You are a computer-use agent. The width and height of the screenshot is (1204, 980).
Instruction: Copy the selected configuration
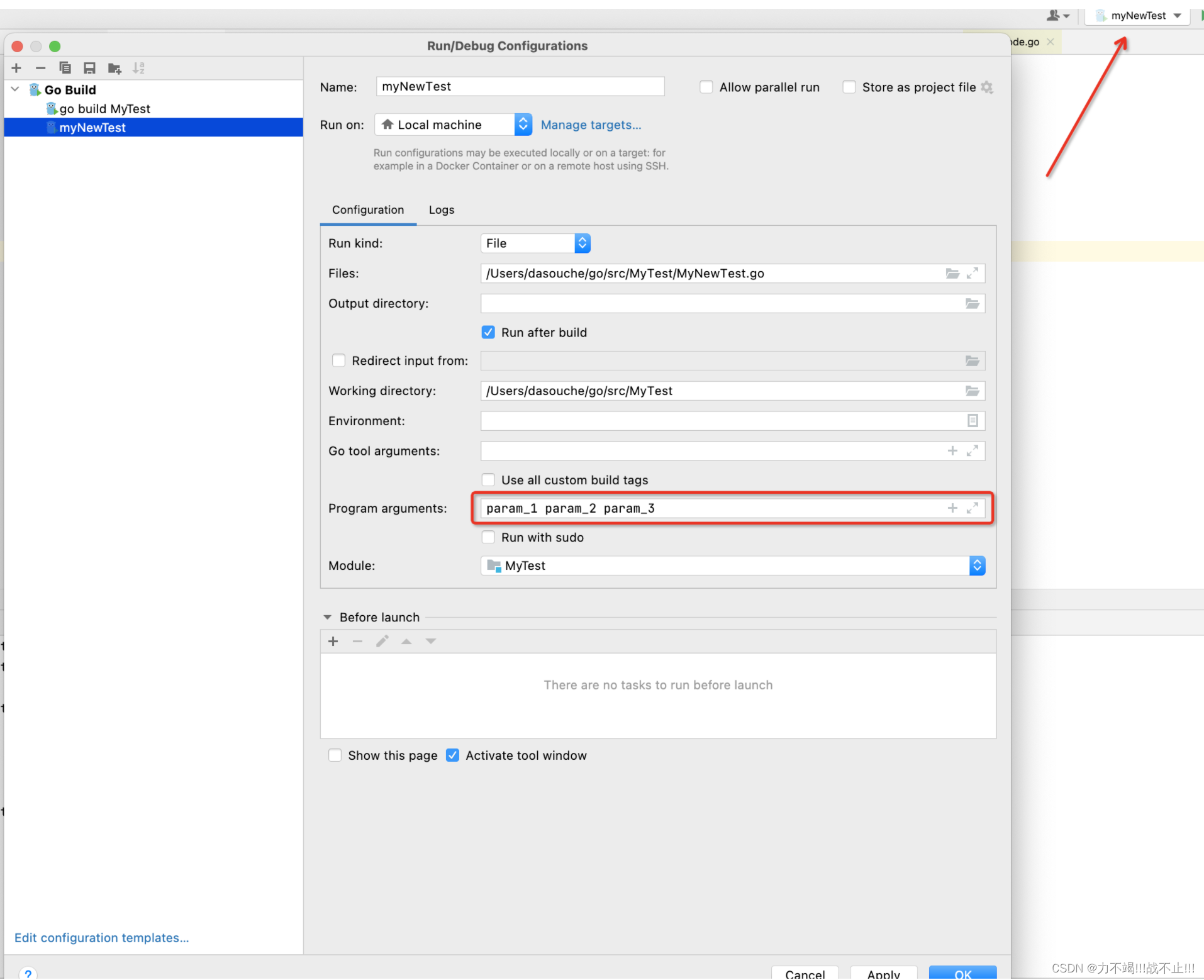(65, 68)
